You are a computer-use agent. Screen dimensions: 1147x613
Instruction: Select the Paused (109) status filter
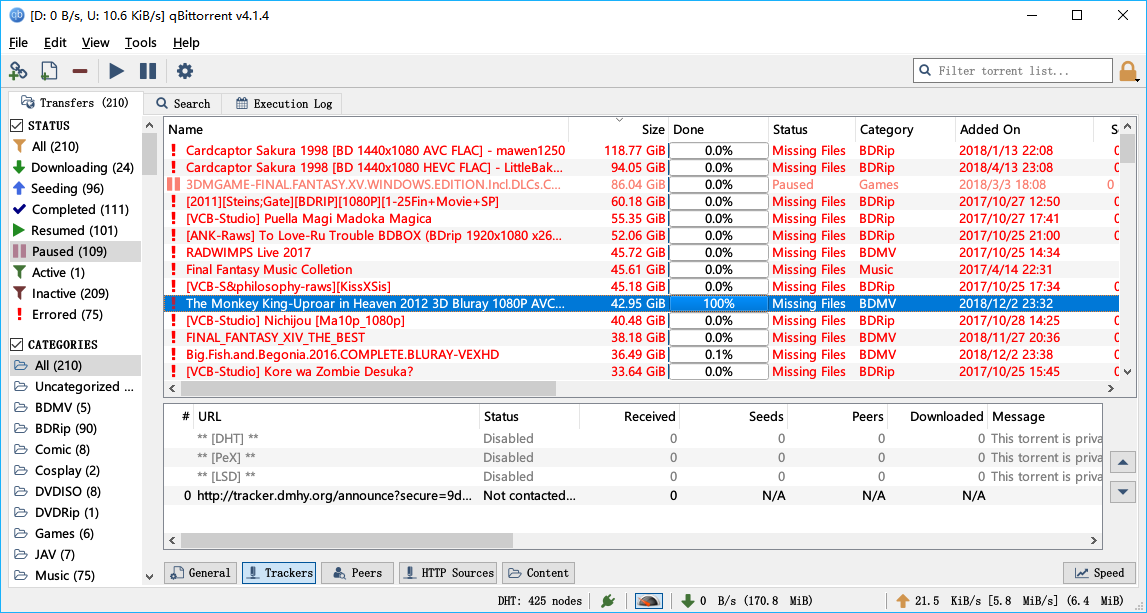point(75,252)
